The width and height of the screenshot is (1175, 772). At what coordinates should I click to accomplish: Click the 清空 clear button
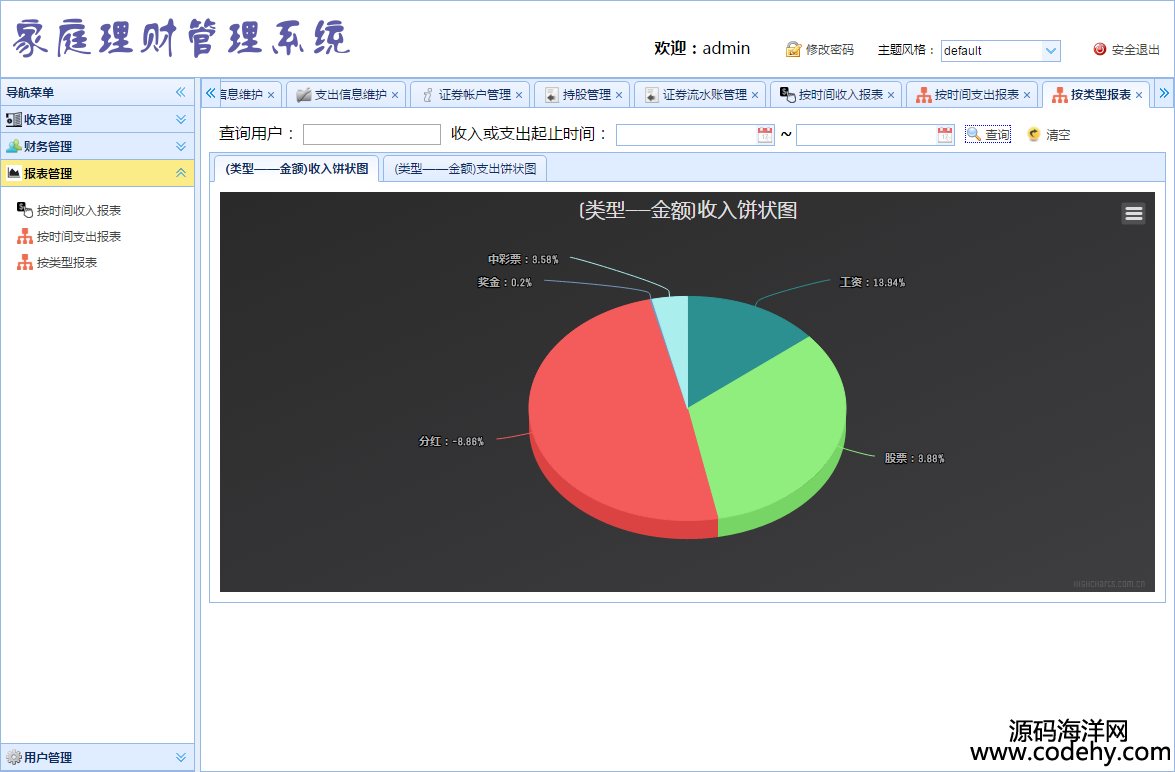1049,135
